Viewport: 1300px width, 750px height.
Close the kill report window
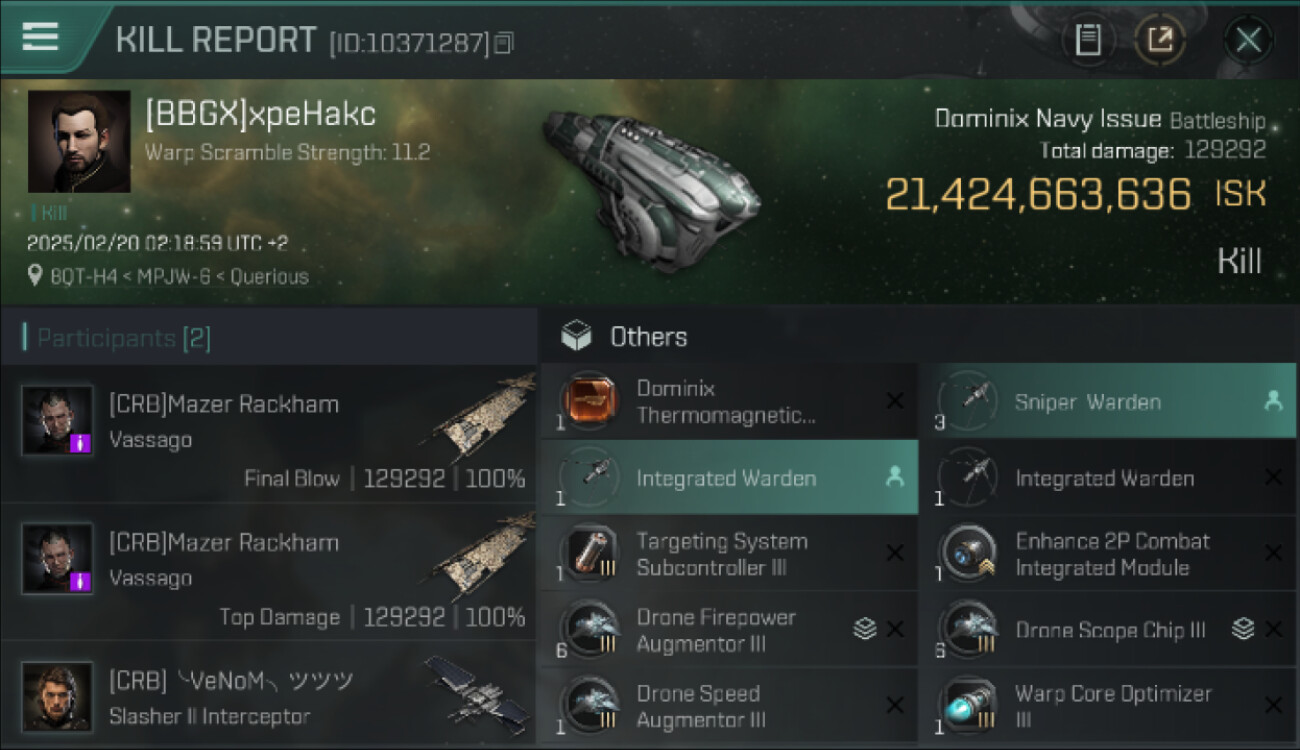1247,40
